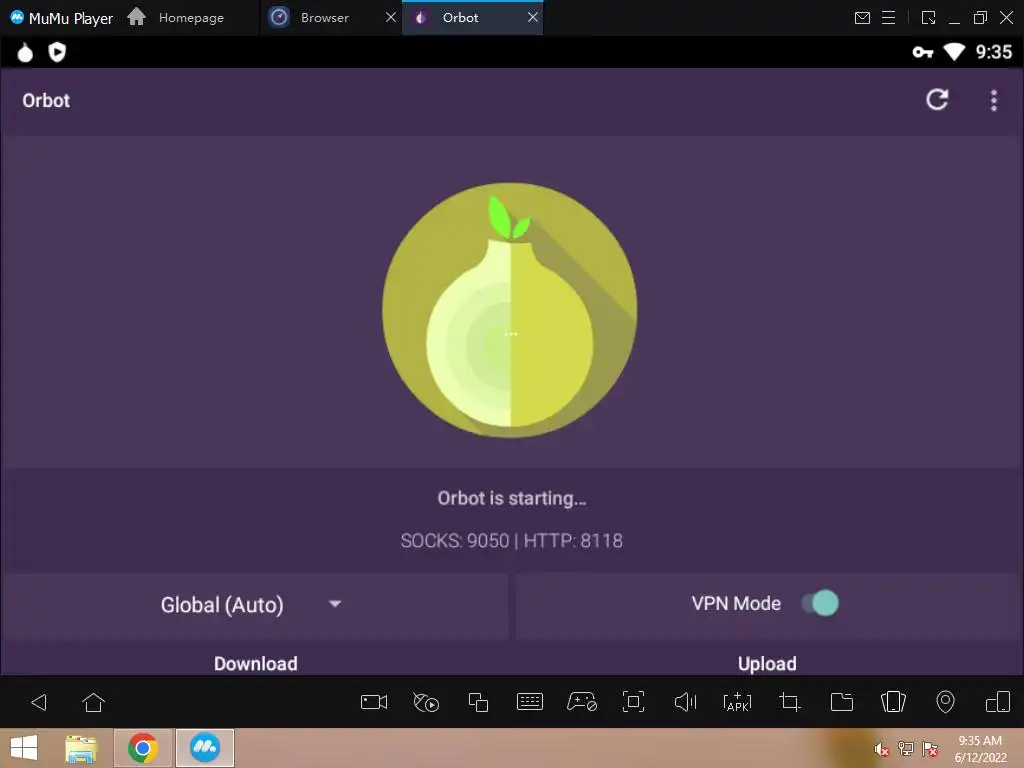The image size is (1024, 768).
Task: Click the shield play notification icon
Action: (57, 52)
